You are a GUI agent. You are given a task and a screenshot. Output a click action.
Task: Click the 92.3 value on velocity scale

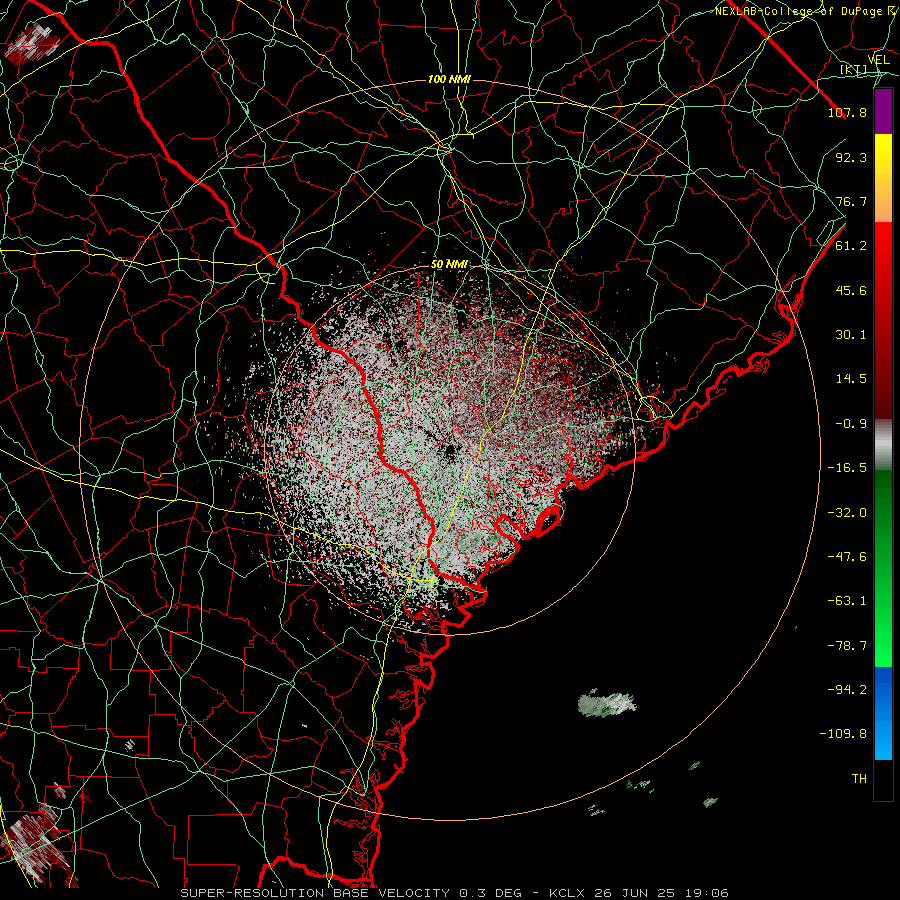[x=851, y=157]
